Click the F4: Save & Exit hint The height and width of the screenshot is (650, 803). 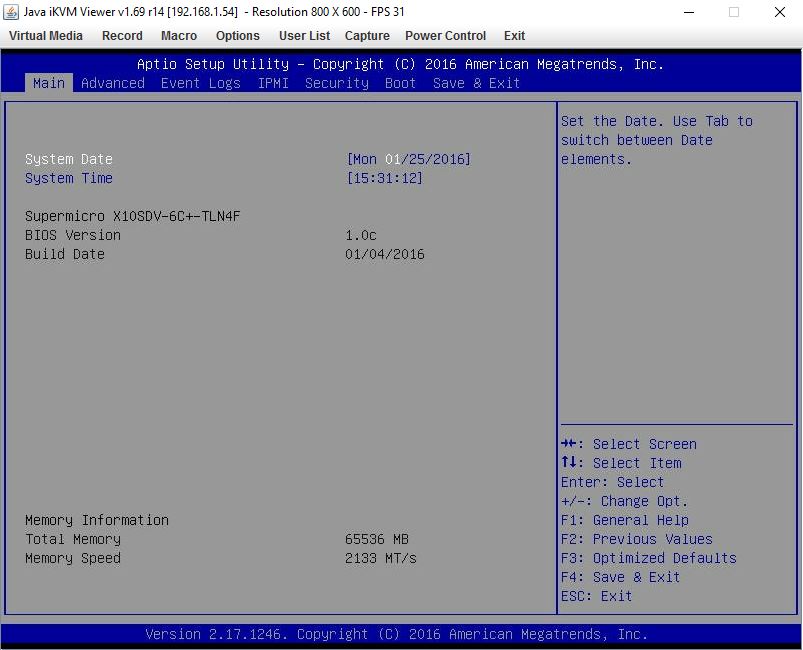(620, 577)
